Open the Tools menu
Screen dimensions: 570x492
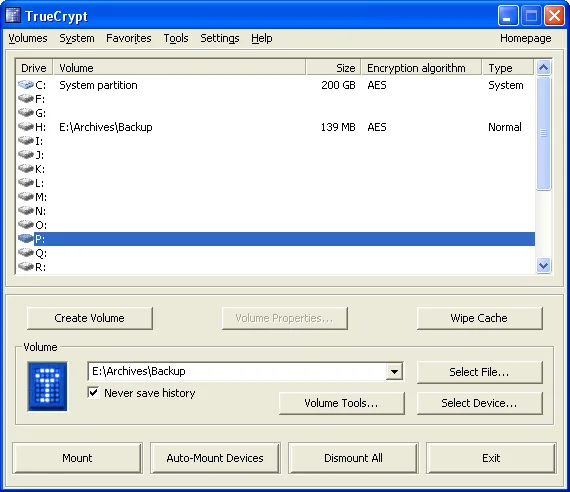pyautogui.click(x=176, y=38)
